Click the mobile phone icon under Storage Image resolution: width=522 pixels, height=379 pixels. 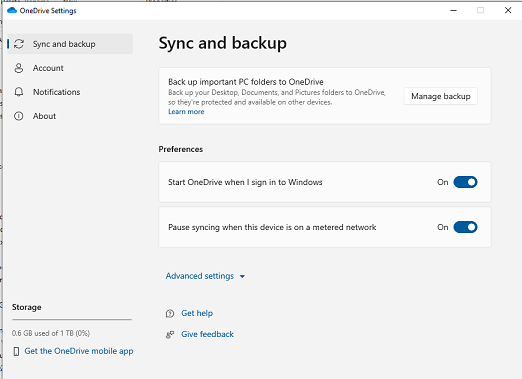pyautogui.click(x=16, y=351)
